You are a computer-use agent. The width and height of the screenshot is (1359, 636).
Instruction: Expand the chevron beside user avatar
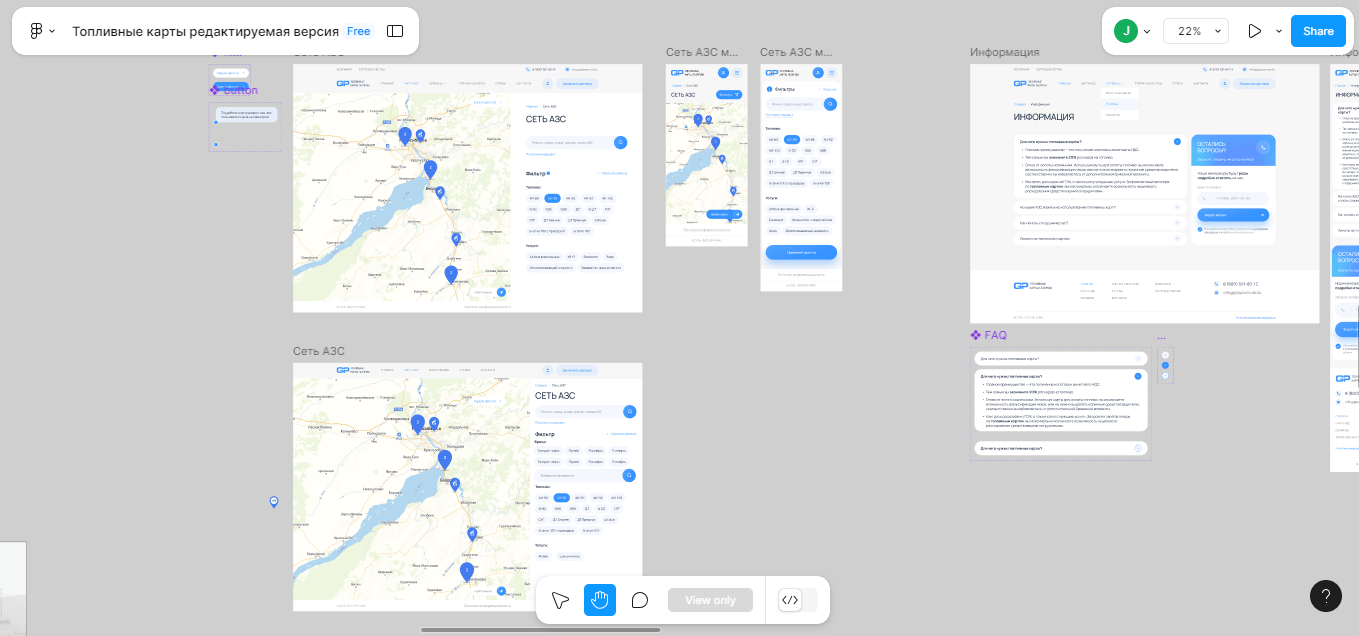[x=1146, y=31]
